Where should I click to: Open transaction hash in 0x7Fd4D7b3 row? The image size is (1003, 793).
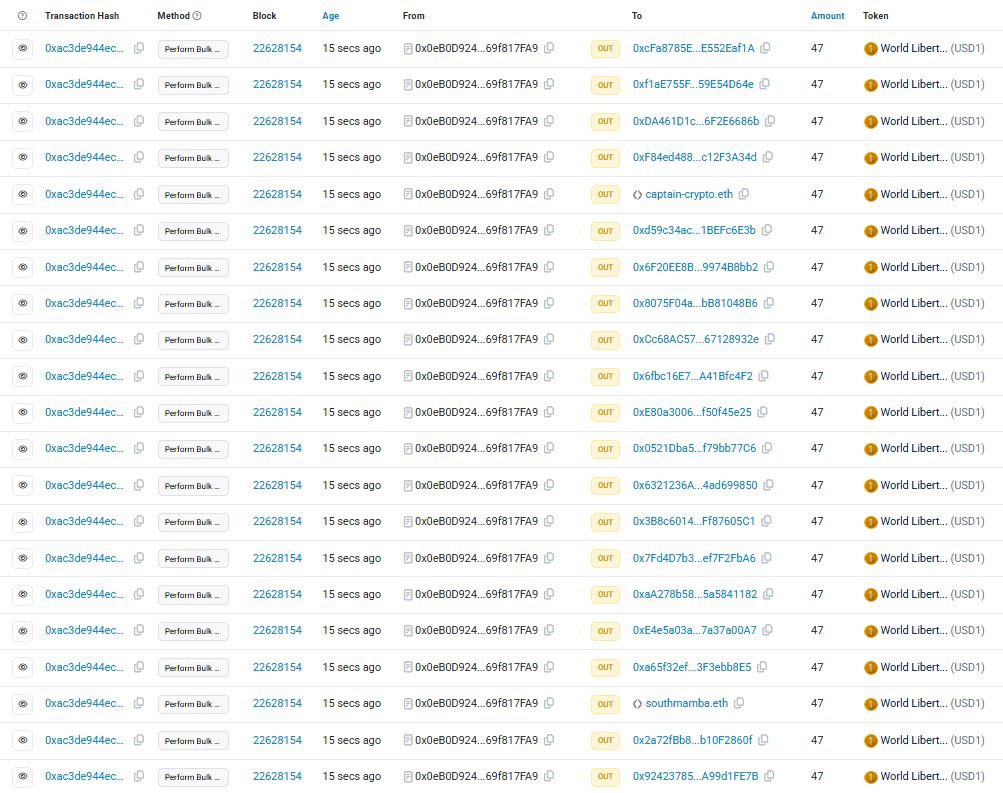coord(84,558)
